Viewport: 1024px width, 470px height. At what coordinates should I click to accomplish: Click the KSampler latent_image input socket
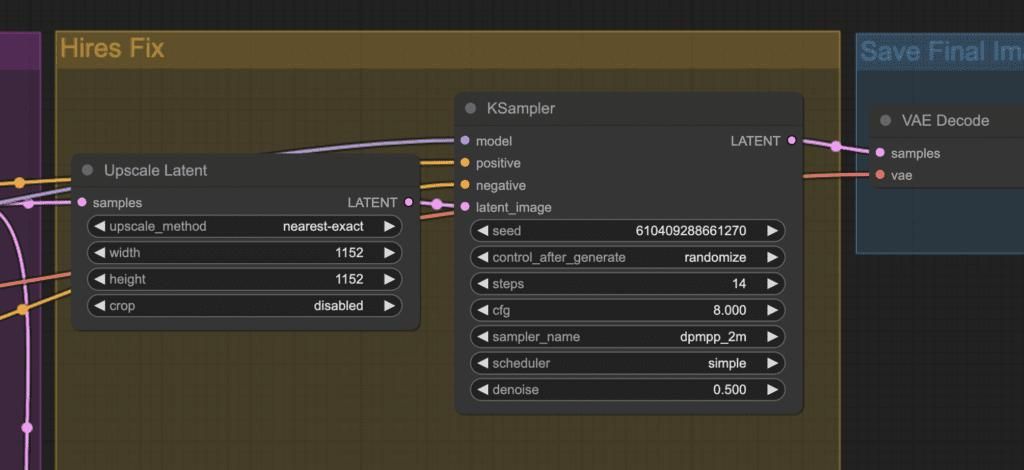point(465,207)
